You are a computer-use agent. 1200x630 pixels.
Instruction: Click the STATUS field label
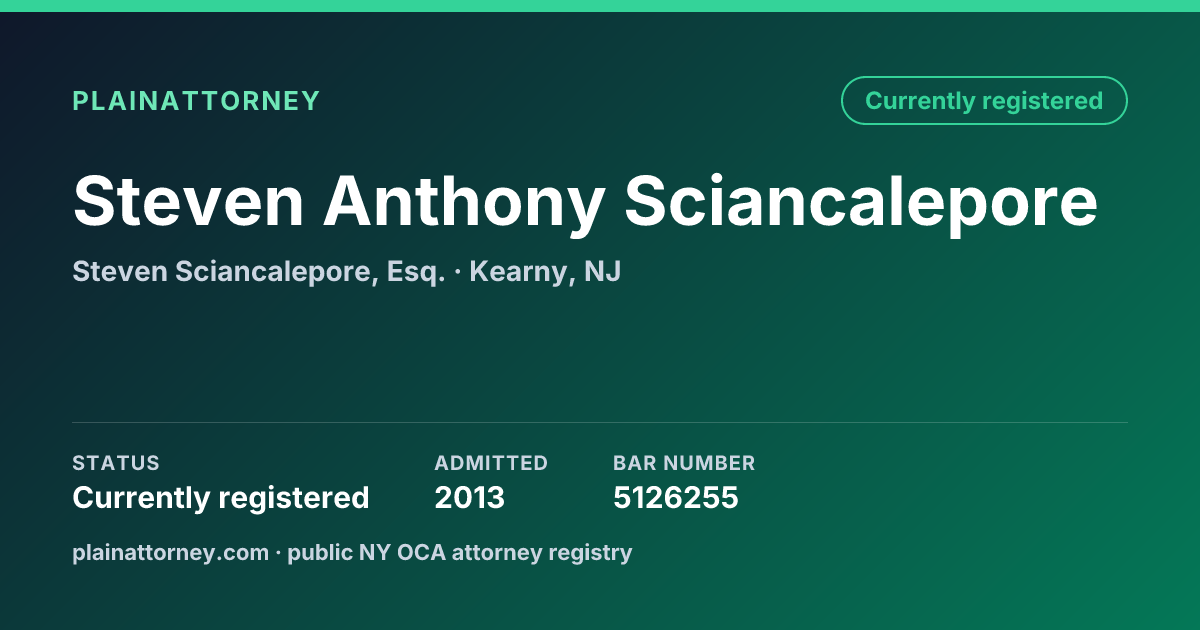(116, 463)
